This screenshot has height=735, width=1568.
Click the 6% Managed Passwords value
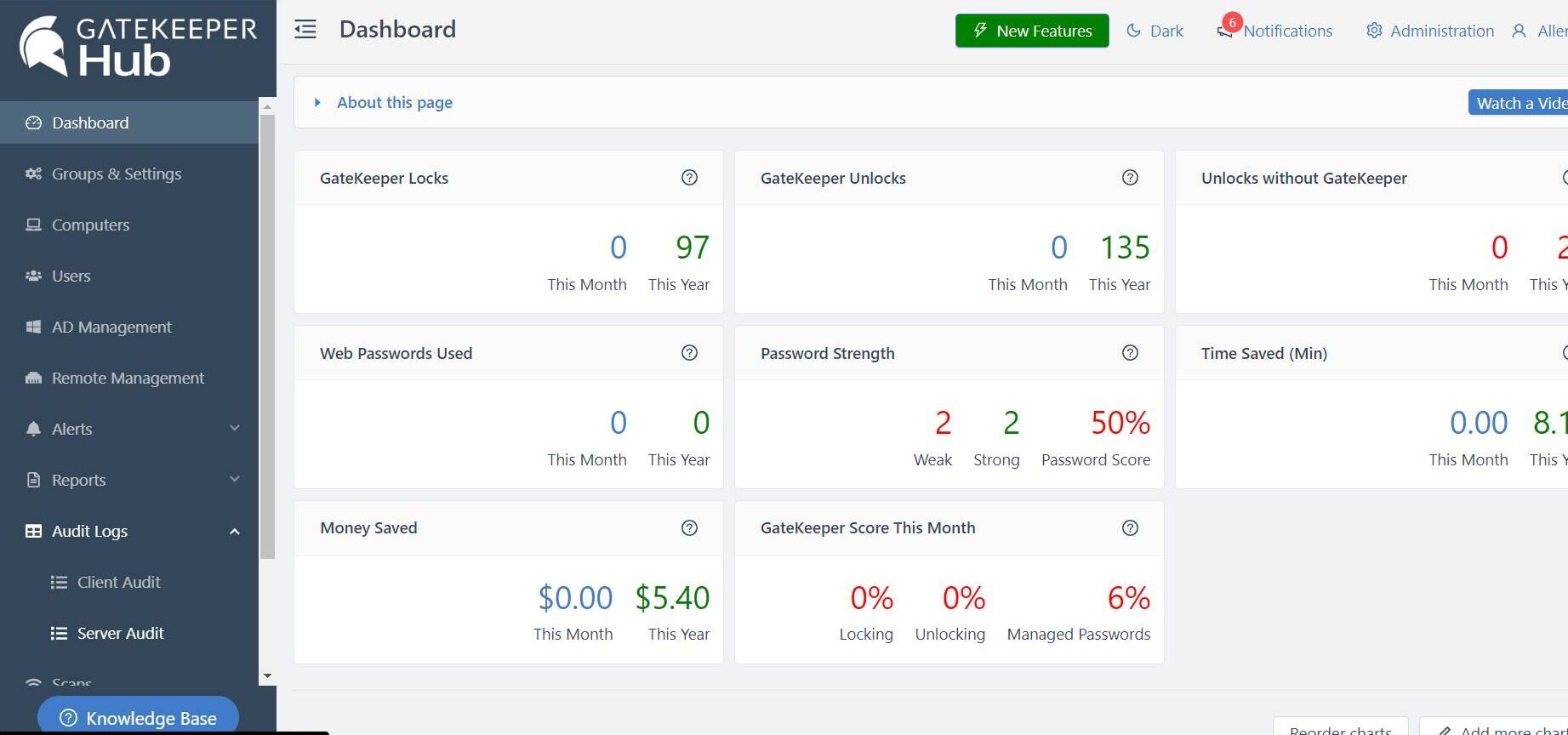(1129, 598)
